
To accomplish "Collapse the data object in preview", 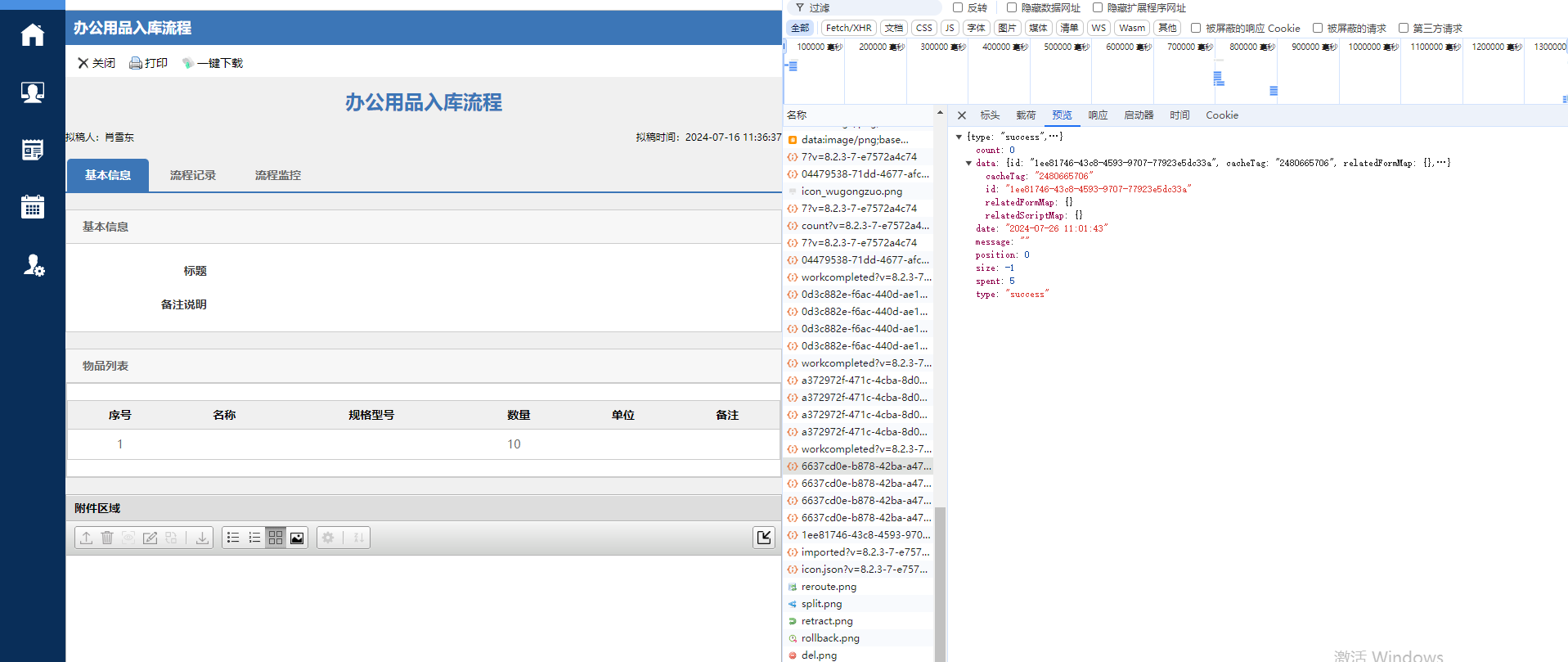I will click(968, 164).
